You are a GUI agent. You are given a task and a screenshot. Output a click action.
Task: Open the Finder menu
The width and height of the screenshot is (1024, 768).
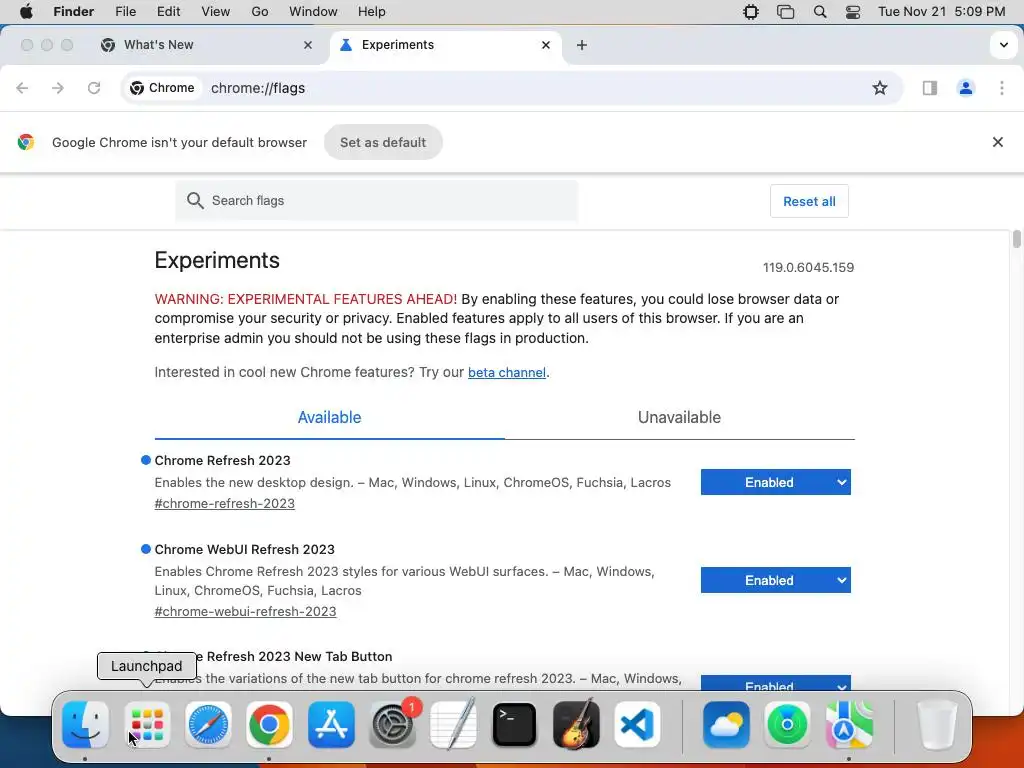pyautogui.click(x=74, y=12)
